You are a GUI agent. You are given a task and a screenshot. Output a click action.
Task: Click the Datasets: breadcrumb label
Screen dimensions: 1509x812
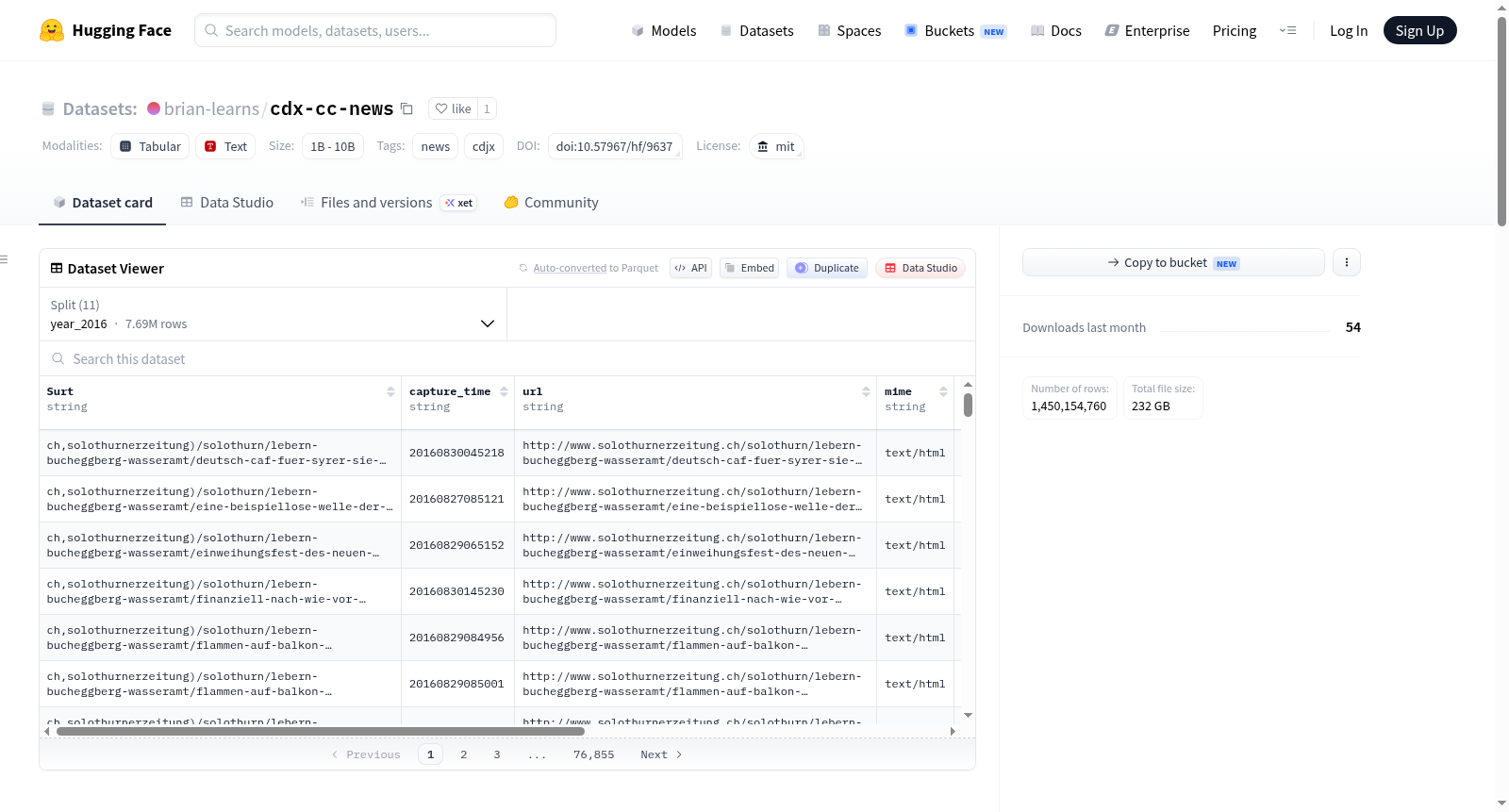pyautogui.click(x=100, y=108)
